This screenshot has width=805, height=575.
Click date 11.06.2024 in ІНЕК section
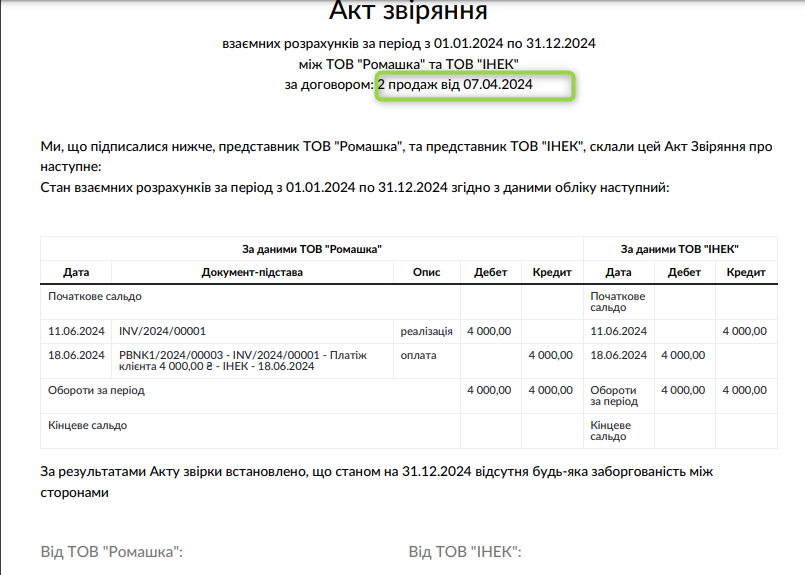coord(619,331)
